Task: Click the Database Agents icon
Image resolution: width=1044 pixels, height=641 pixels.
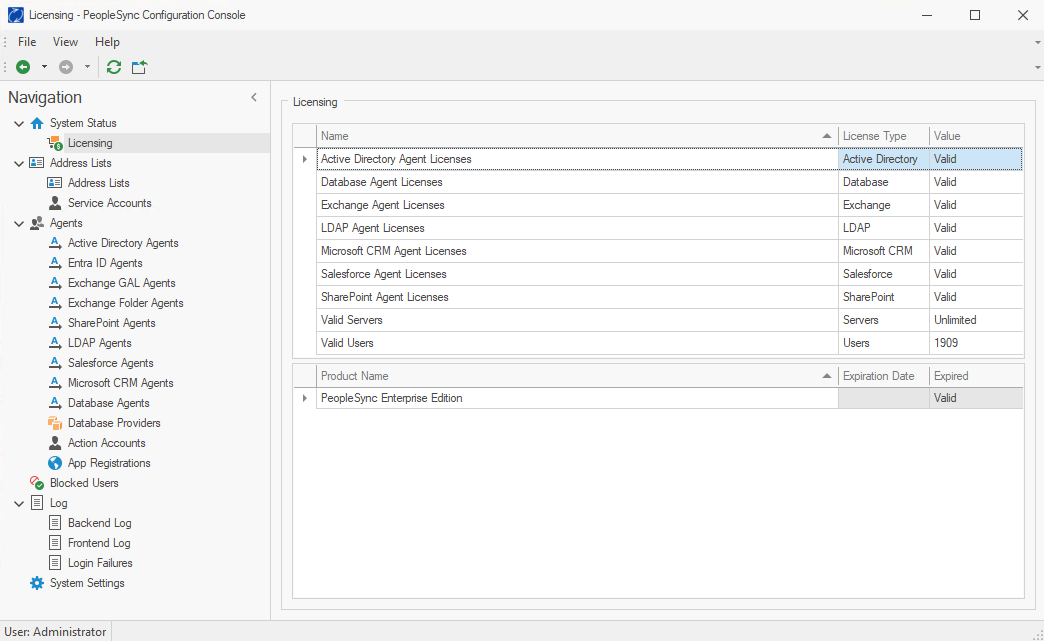Action: [x=55, y=403]
